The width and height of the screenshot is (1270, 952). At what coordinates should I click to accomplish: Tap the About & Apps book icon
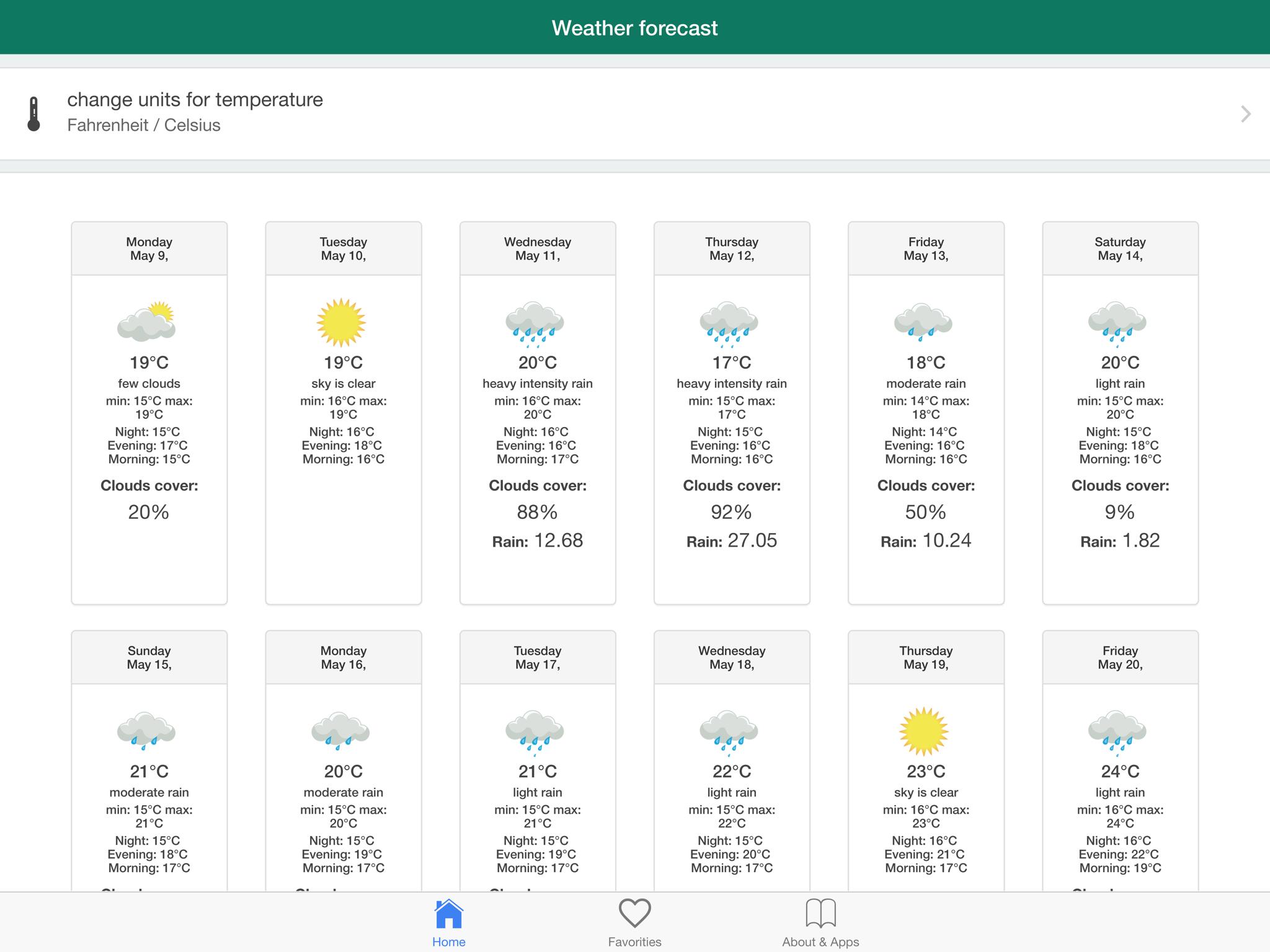(x=821, y=914)
